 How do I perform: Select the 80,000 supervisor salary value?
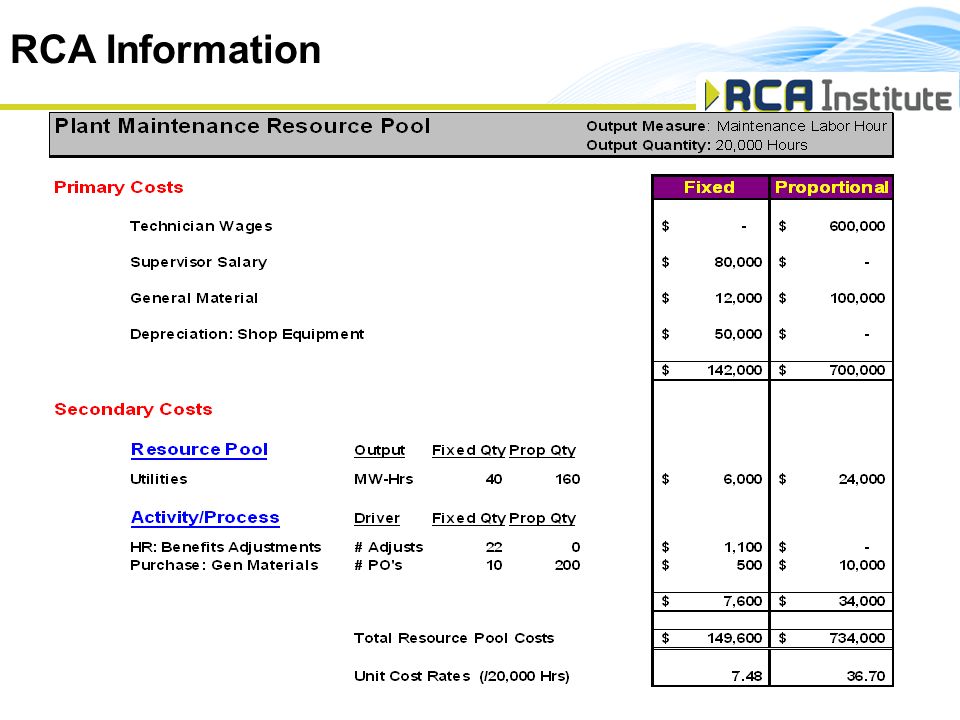click(x=738, y=262)
